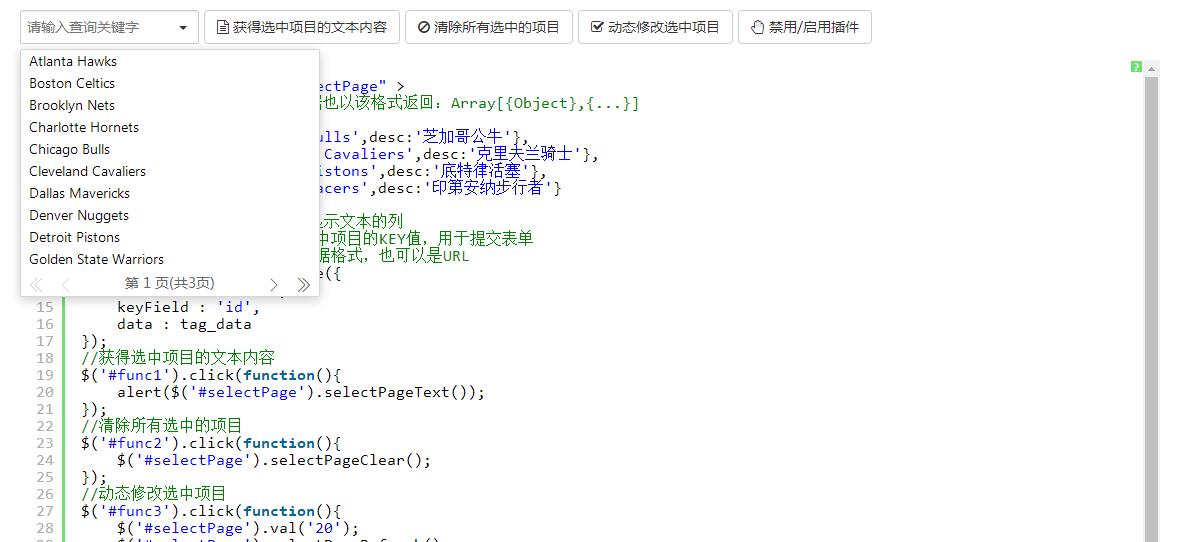This screenshot has height=542, width=1187.
Task: Click the search keyword input field
Action: pos(95,28)
